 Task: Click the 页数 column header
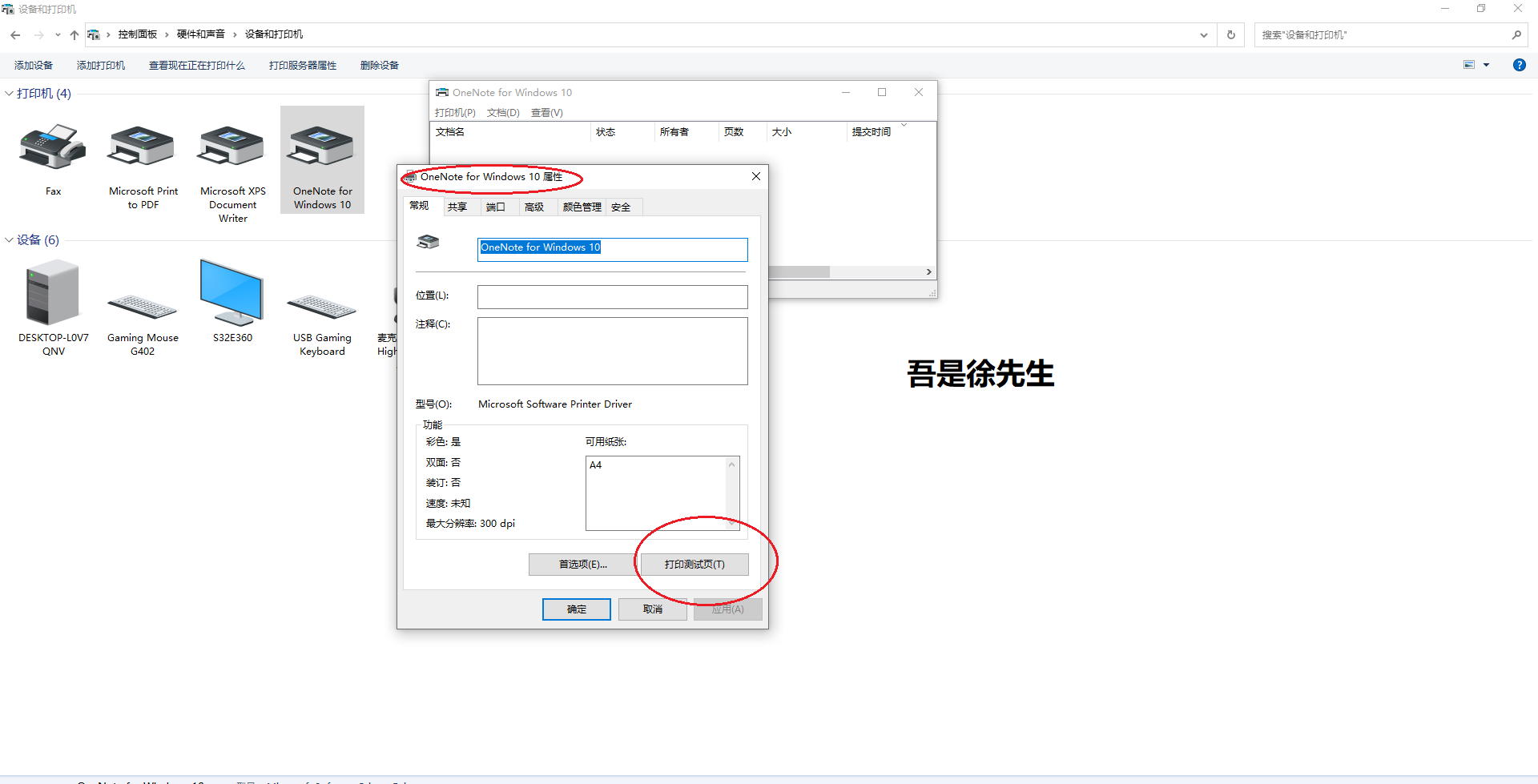(x=743, y=132)
